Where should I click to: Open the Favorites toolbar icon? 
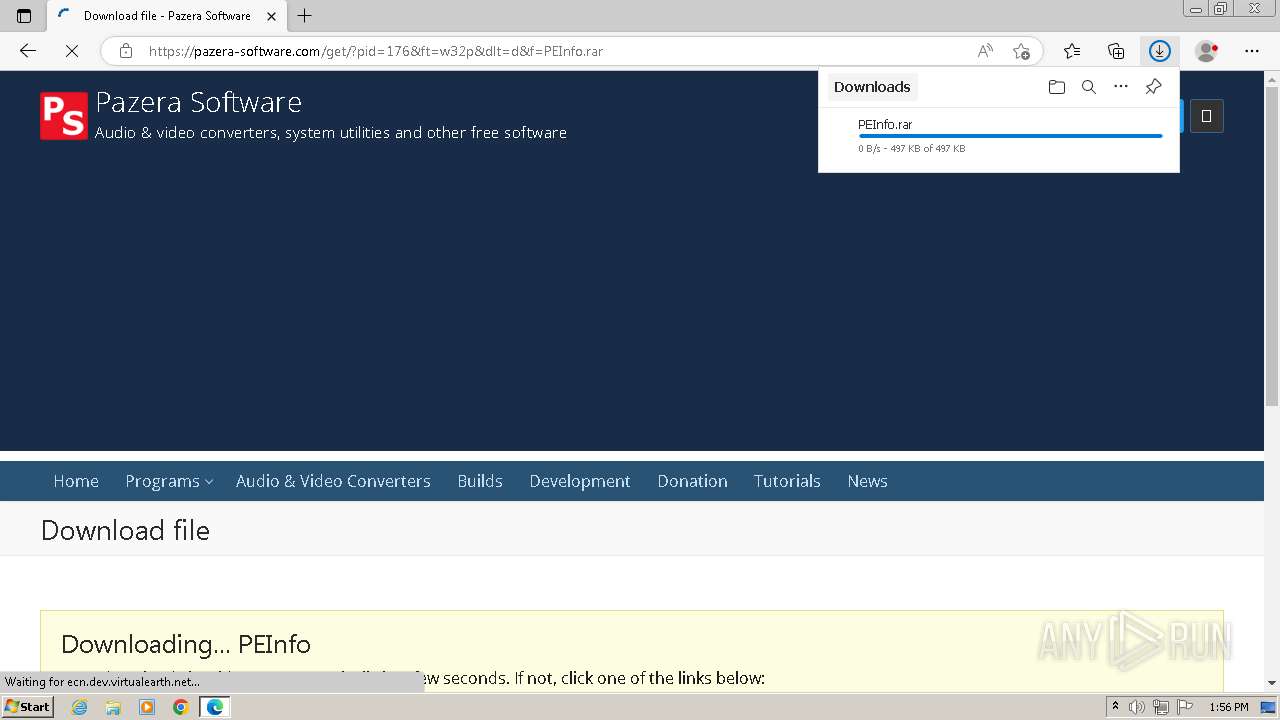1072,51
